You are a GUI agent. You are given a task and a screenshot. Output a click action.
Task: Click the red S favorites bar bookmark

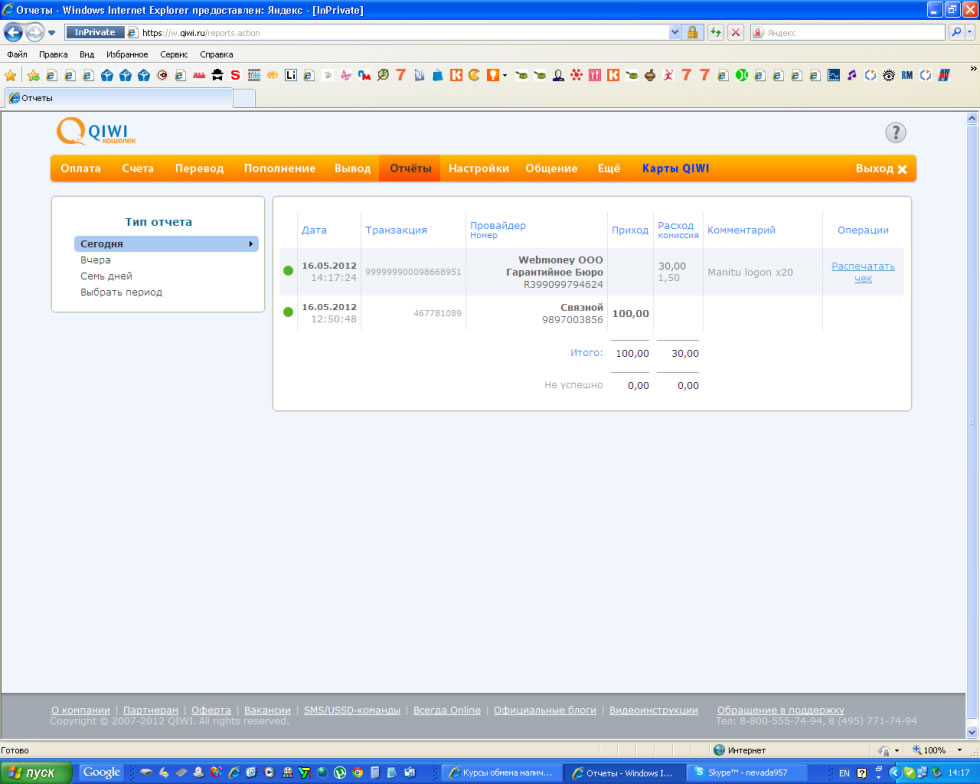tap(235, 75)
